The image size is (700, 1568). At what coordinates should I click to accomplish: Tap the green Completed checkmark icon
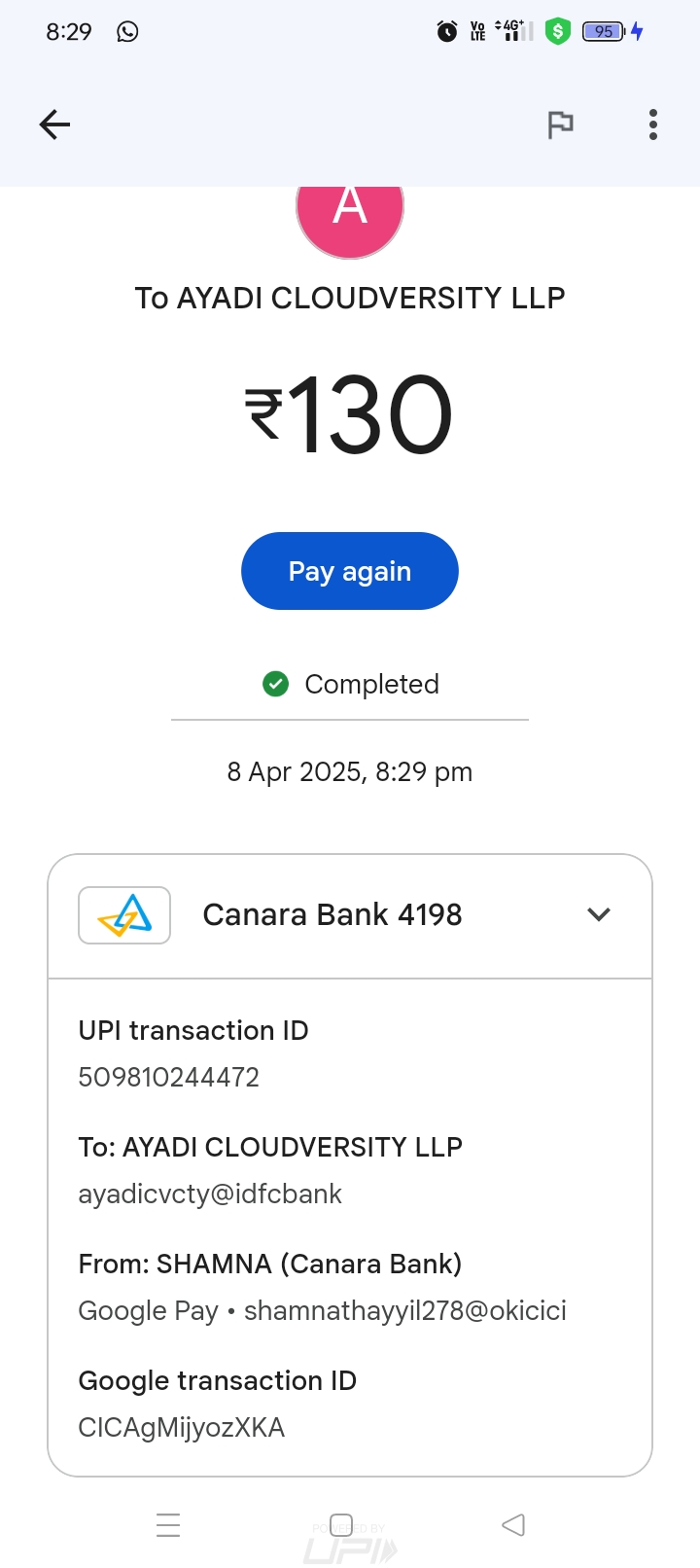(276, 684)
